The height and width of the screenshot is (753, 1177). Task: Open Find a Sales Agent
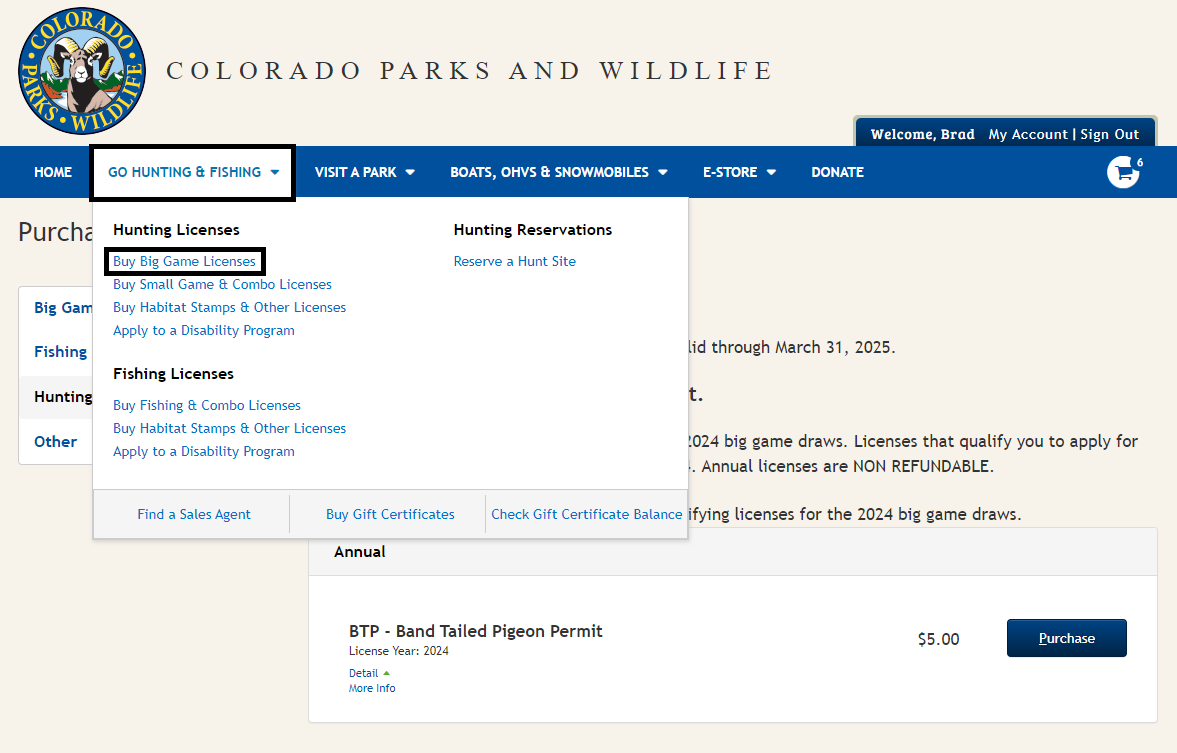coord(194,514)
